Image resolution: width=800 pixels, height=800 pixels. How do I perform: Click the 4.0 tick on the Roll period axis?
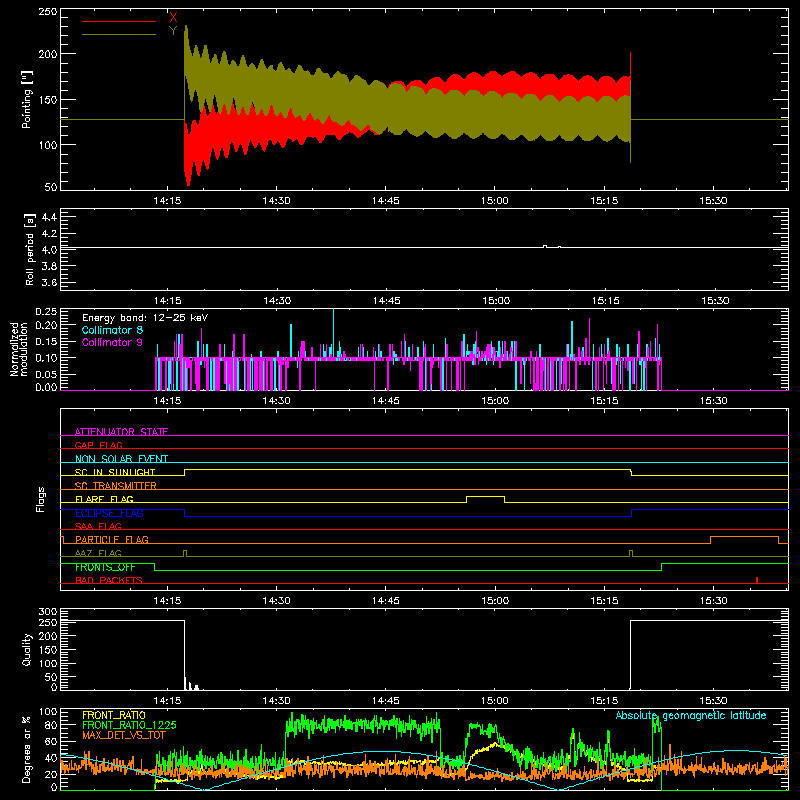point(49,250)
